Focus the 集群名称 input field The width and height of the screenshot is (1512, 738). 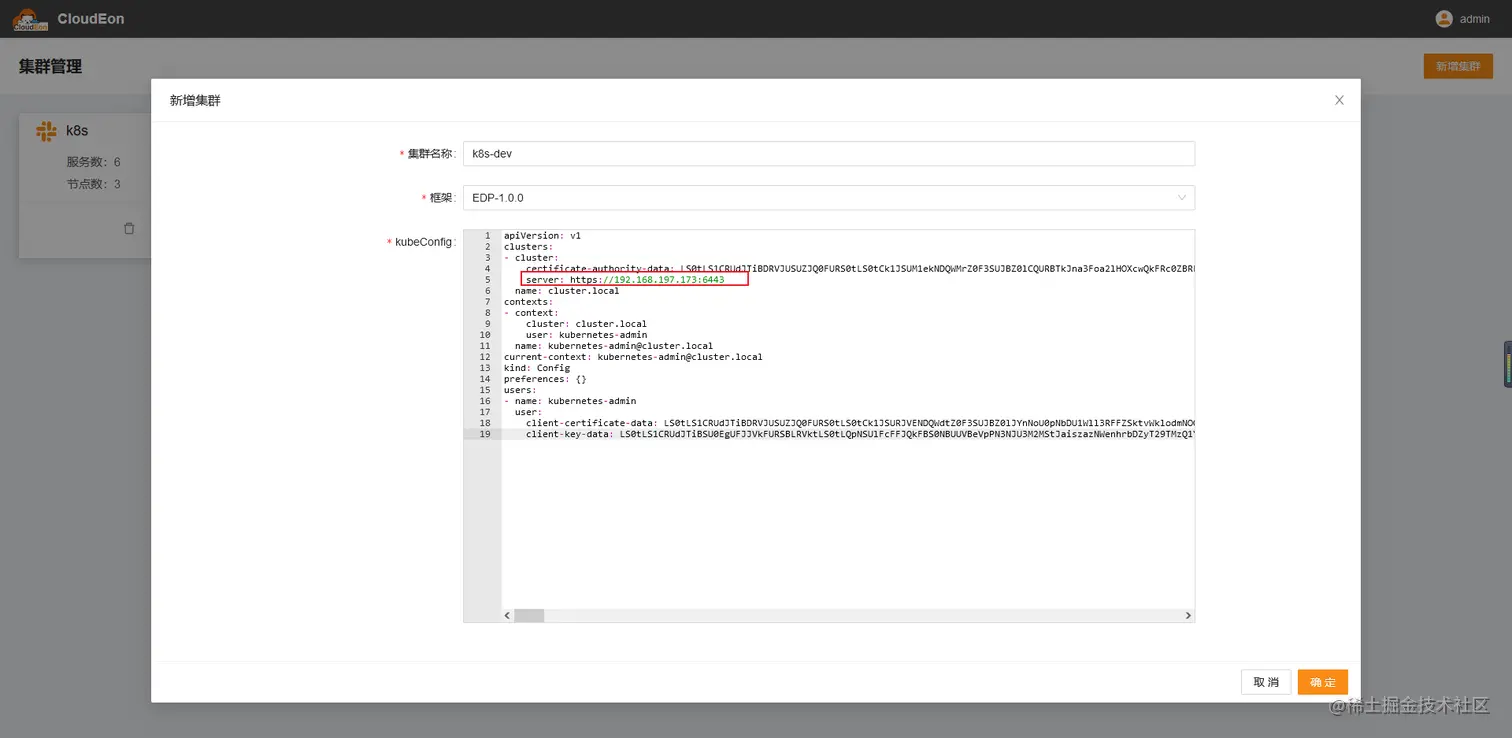(x=829, y=154)
